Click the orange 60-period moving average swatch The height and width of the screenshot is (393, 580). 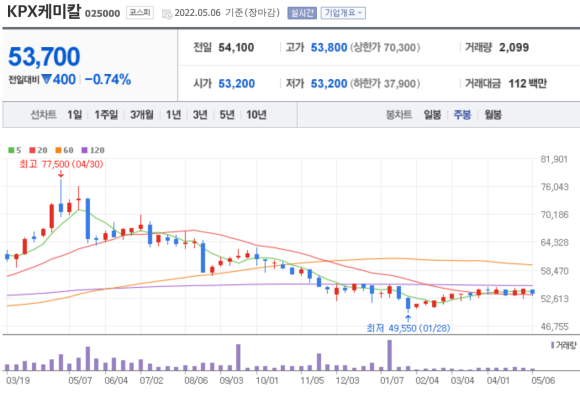coord(58,150)
